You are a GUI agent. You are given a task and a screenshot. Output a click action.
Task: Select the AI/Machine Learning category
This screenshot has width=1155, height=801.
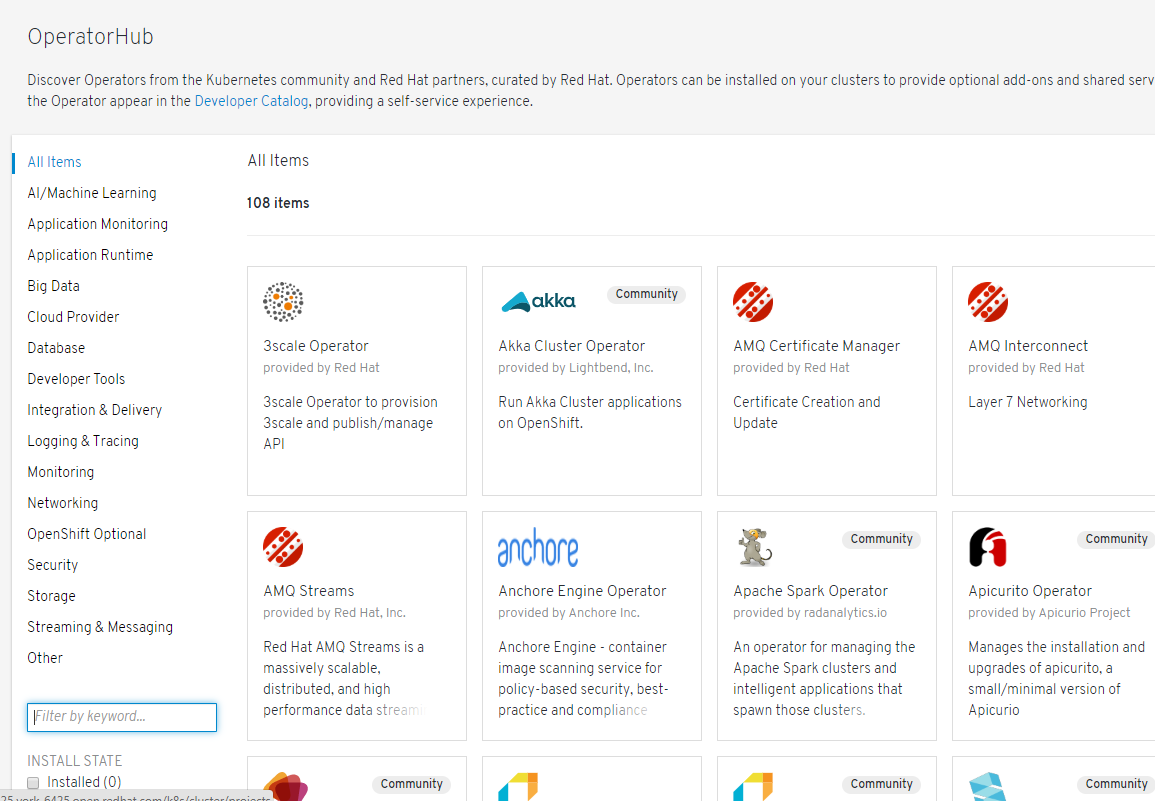92,193
